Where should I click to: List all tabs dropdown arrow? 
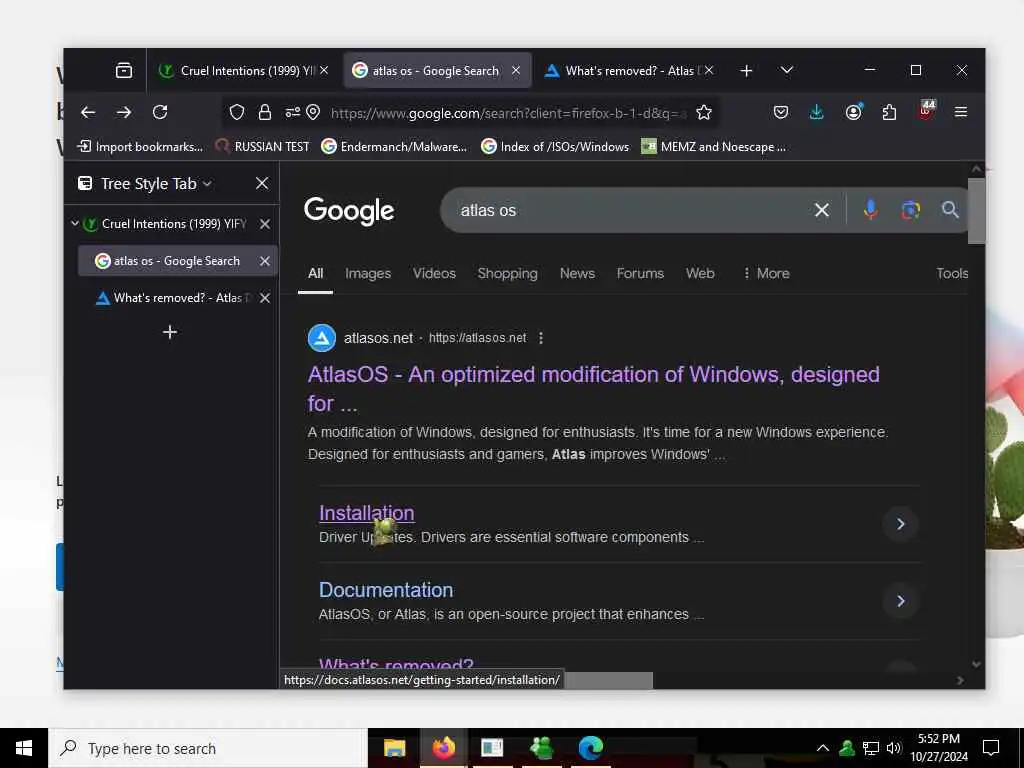point(787,70)
